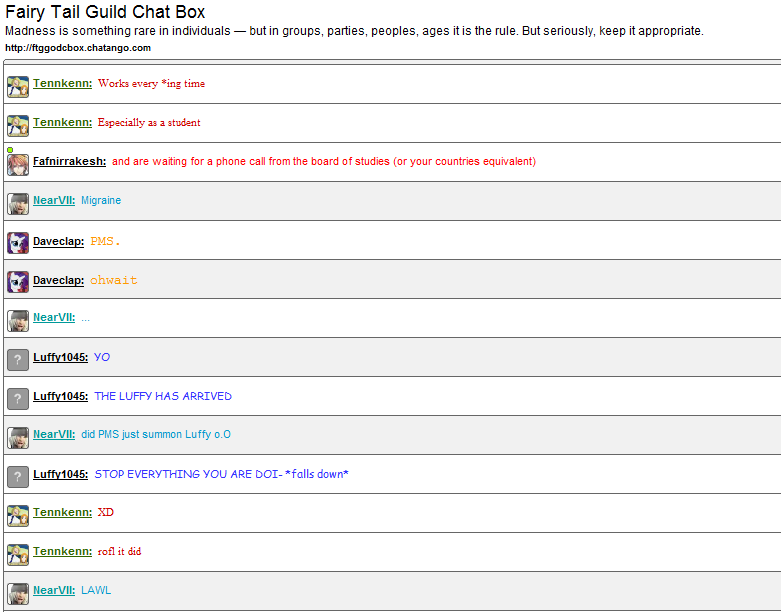Open the ftggodcbox.chatango.com URL
The image size is (781, 612).
(x=78, y=48)
